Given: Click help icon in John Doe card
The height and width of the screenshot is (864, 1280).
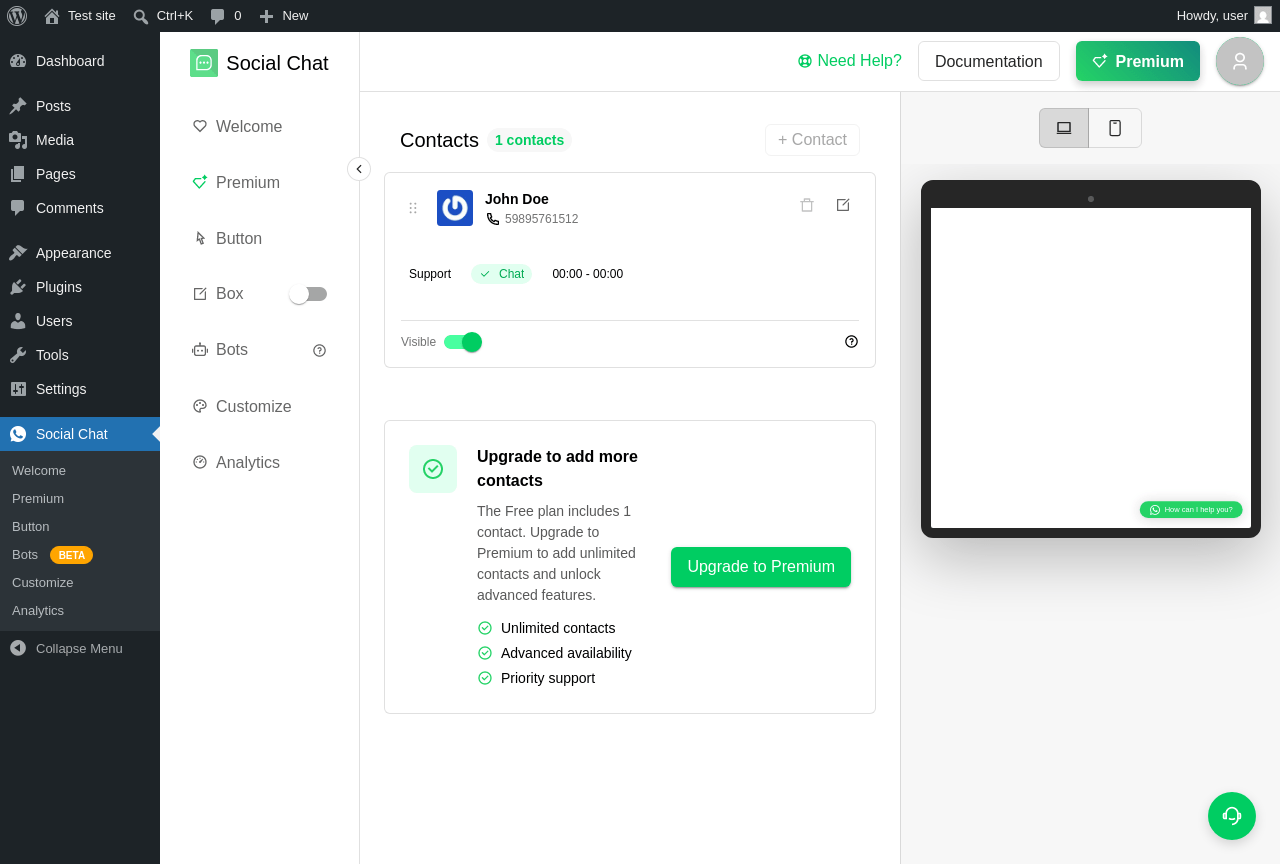Looking at the screenshot, I should (x=852, y=341).
